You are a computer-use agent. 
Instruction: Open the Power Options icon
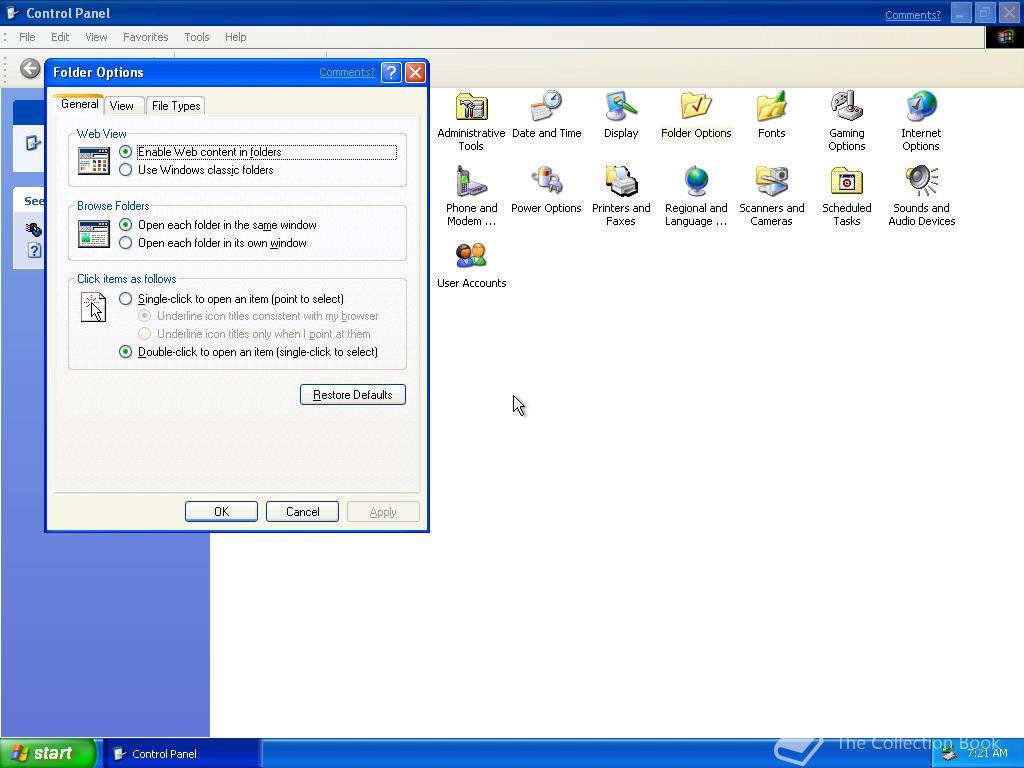pyautogui.click(x=547, y=190)
